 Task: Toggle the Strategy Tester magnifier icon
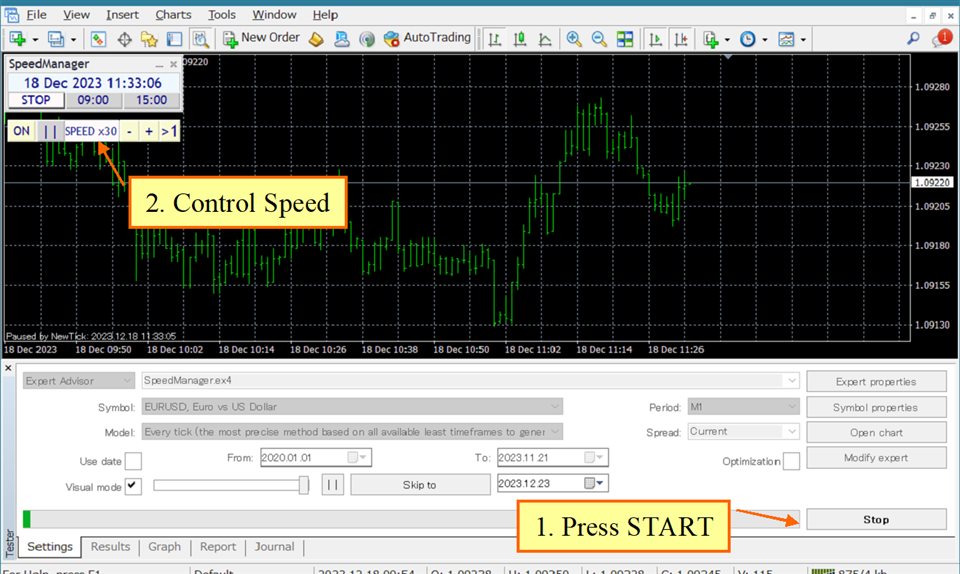200,39
